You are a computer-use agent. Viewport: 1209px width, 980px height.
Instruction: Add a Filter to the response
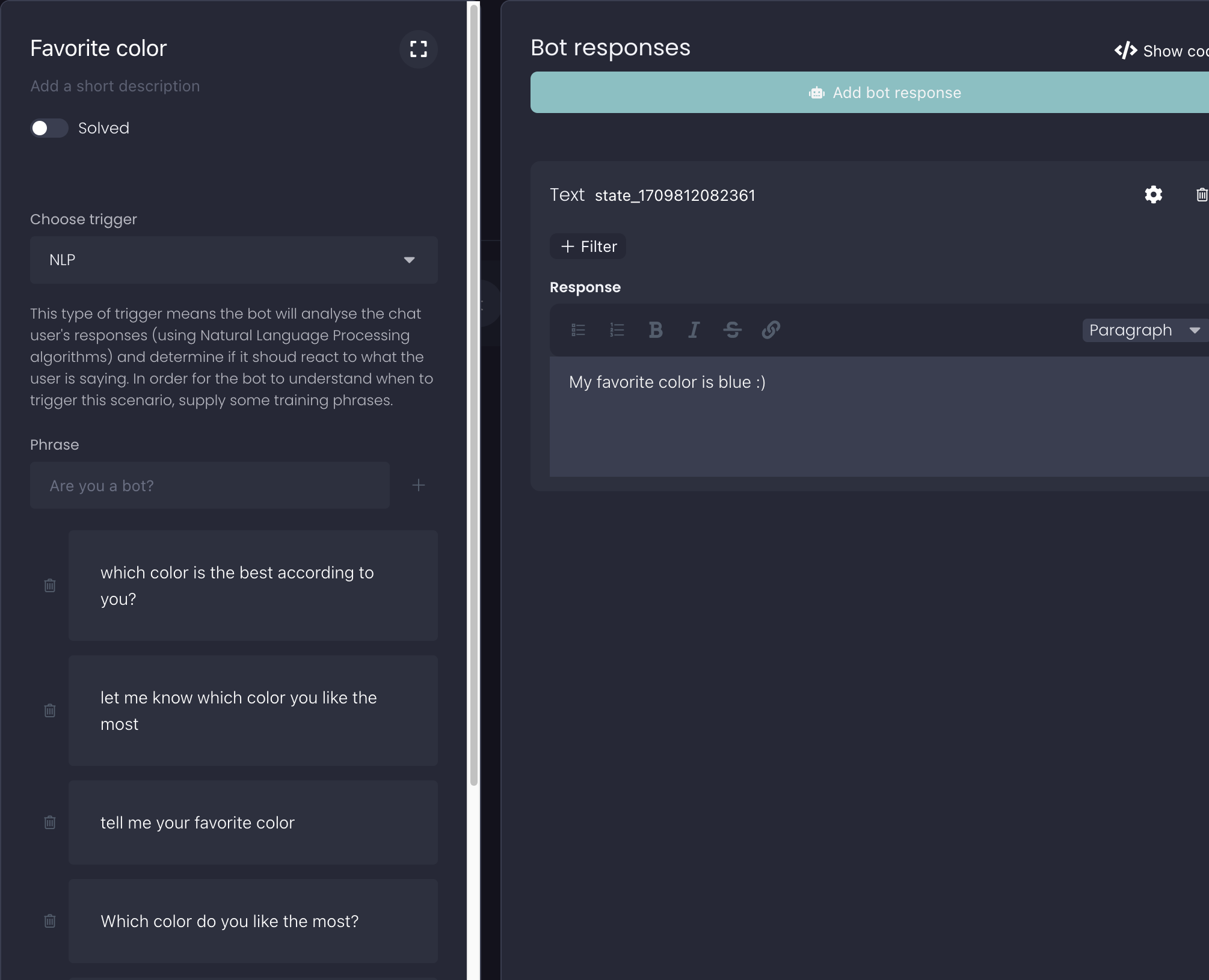588,247
